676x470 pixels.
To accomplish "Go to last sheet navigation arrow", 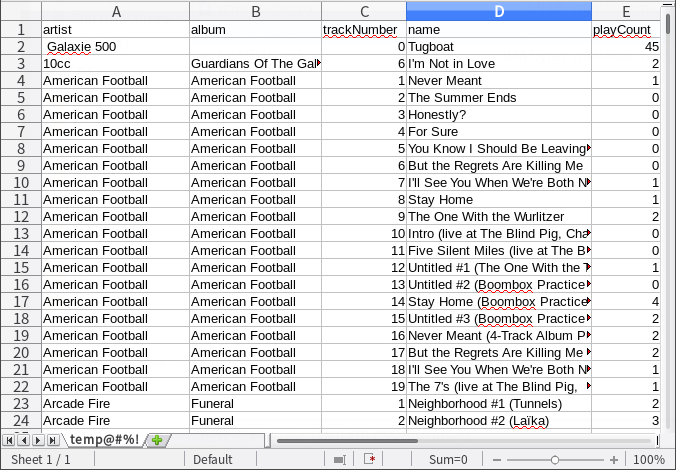I will pos(53,440).
